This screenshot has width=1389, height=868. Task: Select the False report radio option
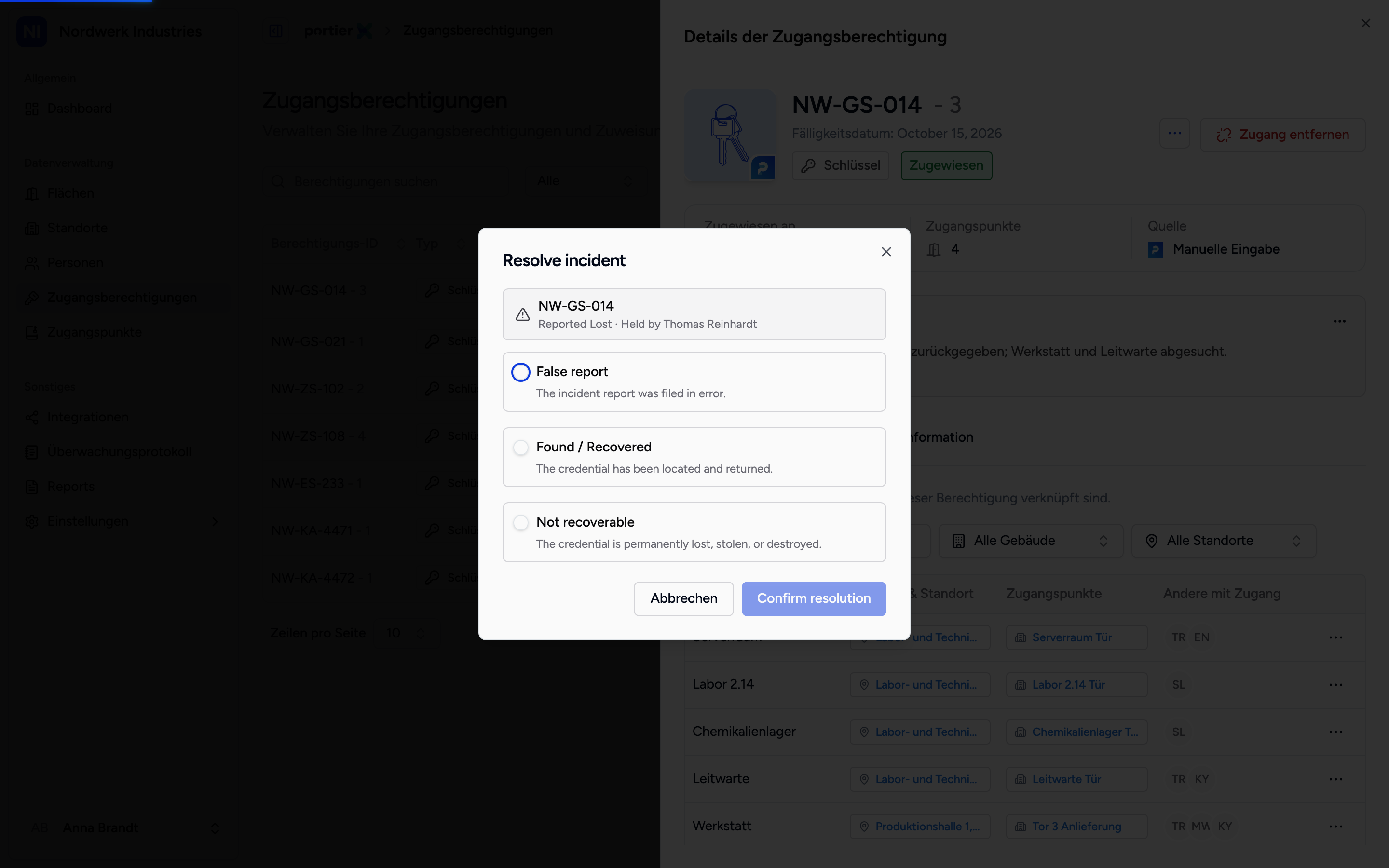(520, 372)
